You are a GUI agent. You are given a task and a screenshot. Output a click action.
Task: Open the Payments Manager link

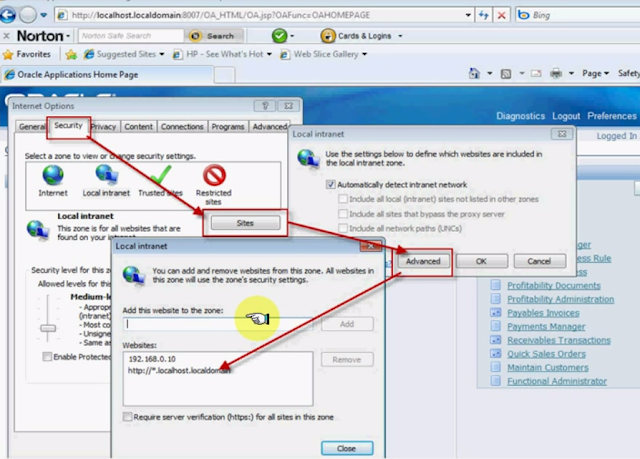pos(546,326)
